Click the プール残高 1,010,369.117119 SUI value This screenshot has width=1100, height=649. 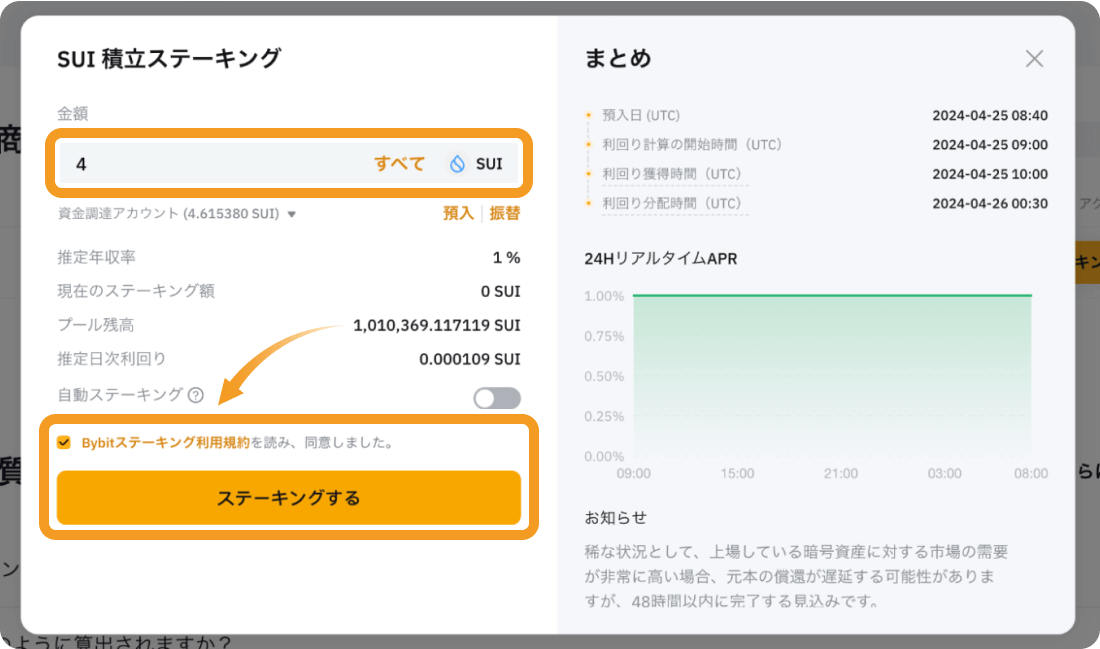point(436,325)
